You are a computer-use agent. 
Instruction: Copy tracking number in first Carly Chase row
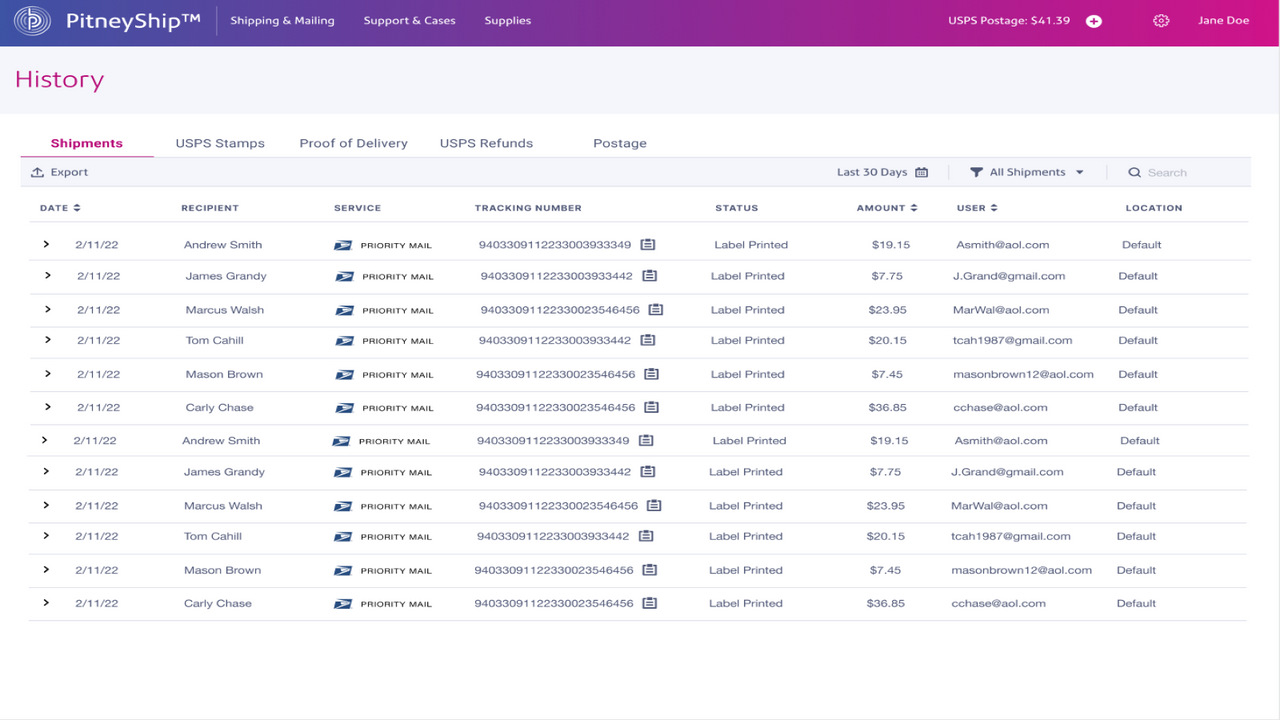[652, 407]
